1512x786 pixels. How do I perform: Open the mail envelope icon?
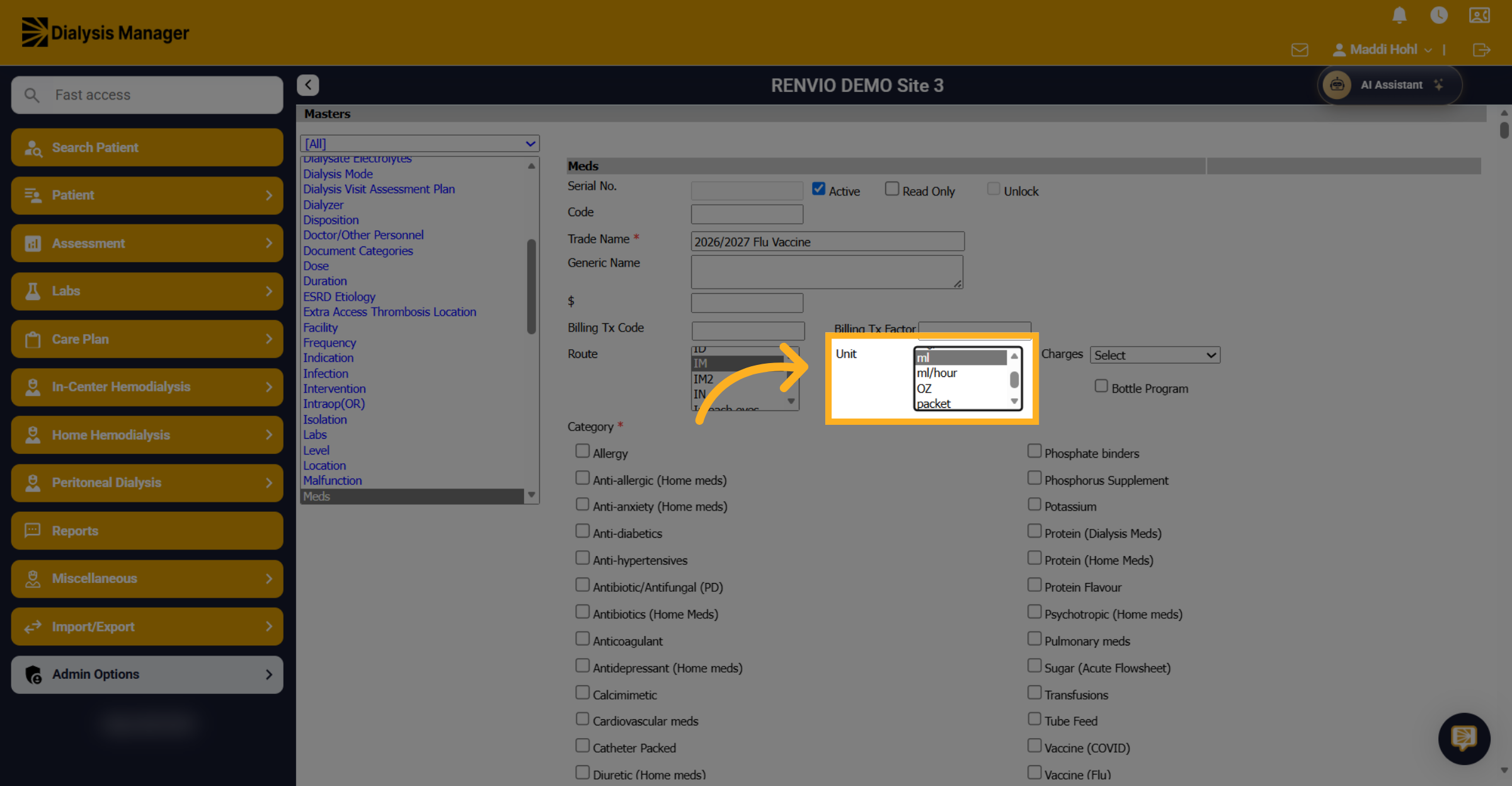[x=1300, y=50]
